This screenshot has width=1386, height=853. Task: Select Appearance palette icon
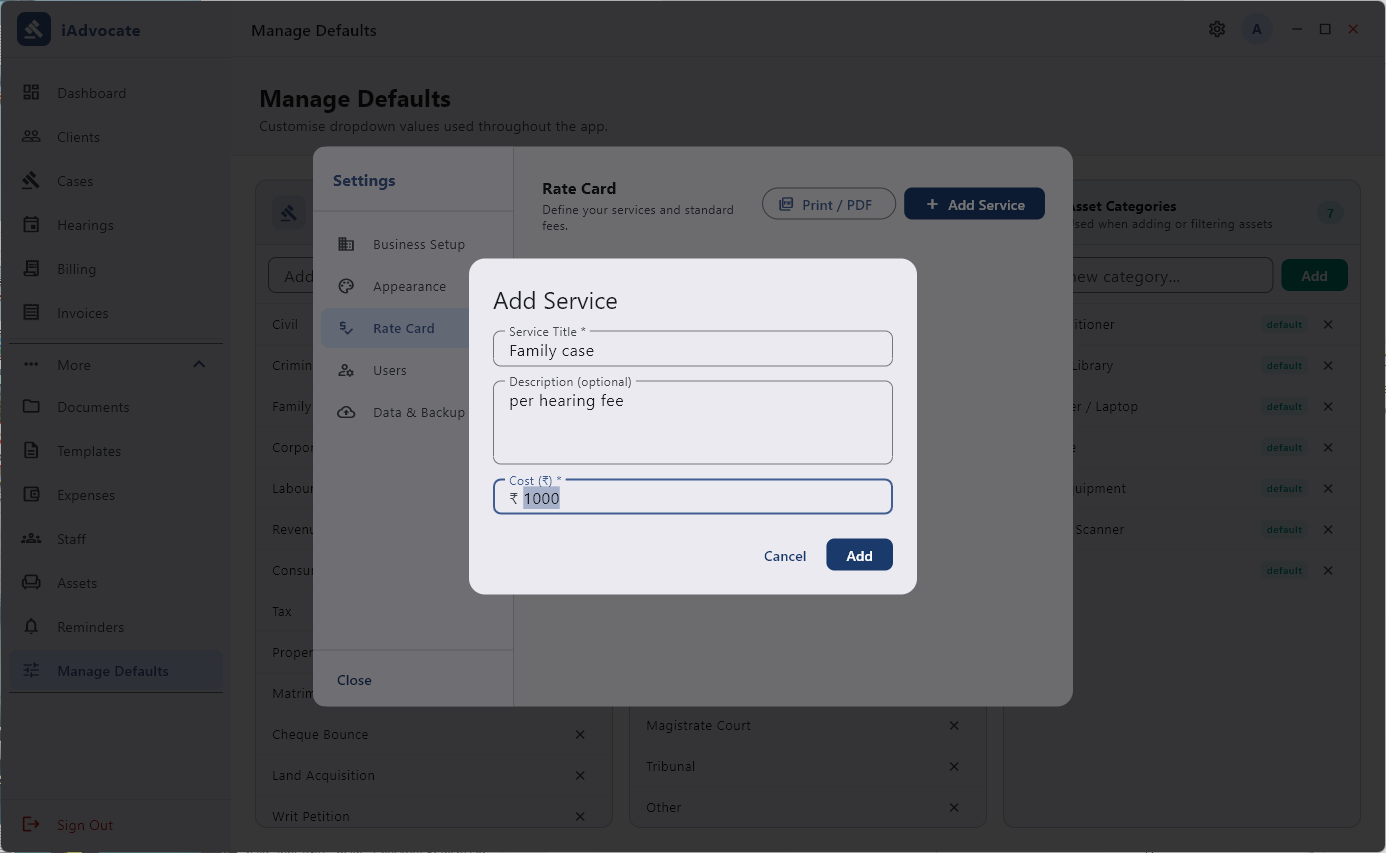[x=346, y=286]
